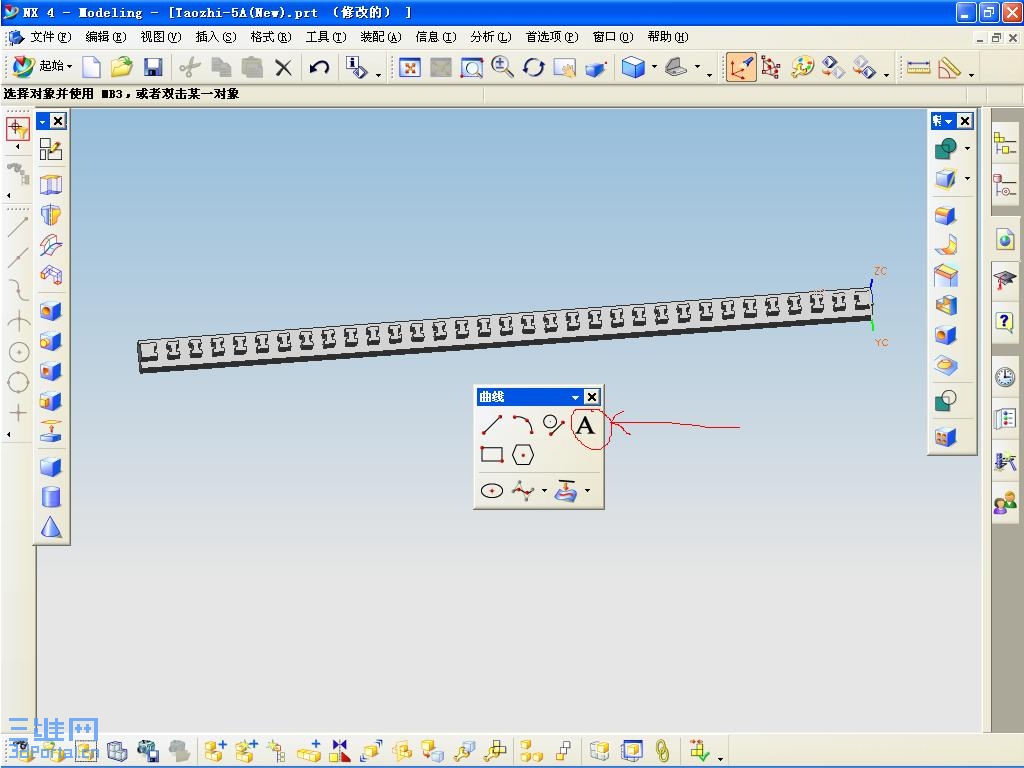Click the Rotate view icon
Viewport: 1024px width, 768px height.
534,67
